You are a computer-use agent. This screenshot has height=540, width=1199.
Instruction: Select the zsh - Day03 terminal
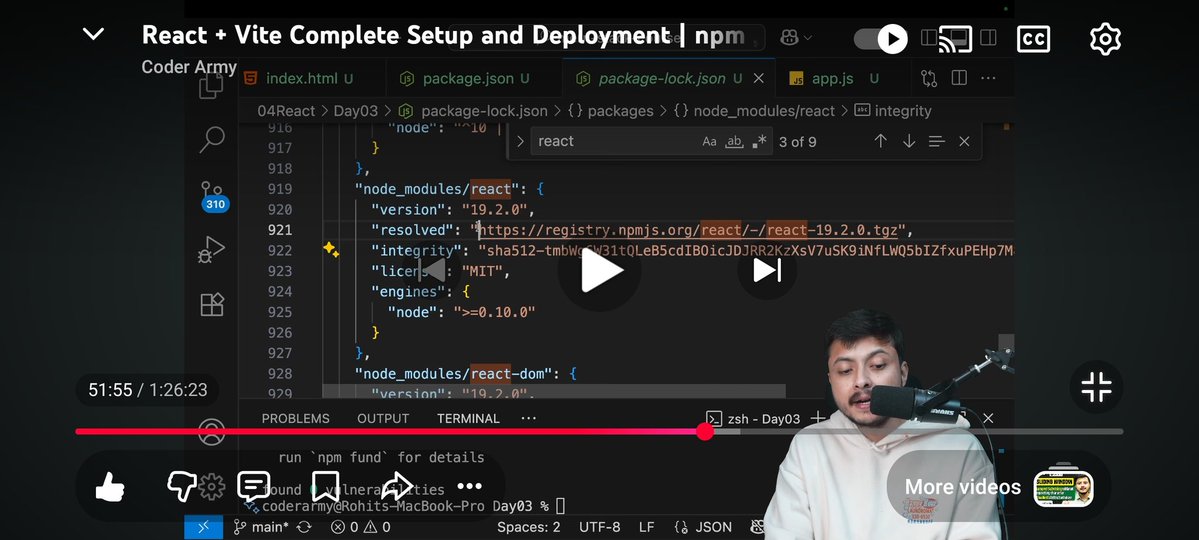pos(753,418)
